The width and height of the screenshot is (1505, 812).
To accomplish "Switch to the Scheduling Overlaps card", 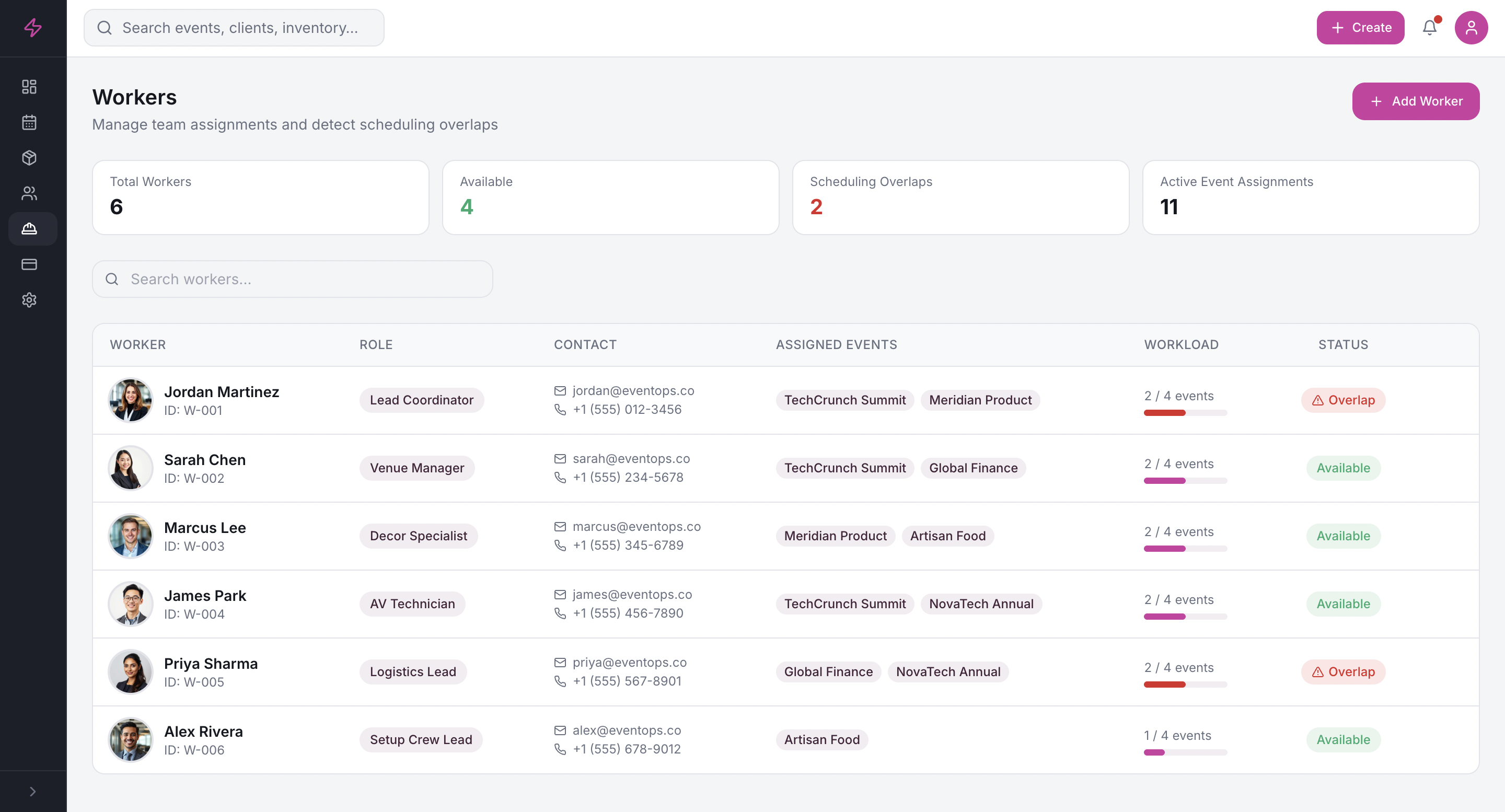I will (960, 198).
